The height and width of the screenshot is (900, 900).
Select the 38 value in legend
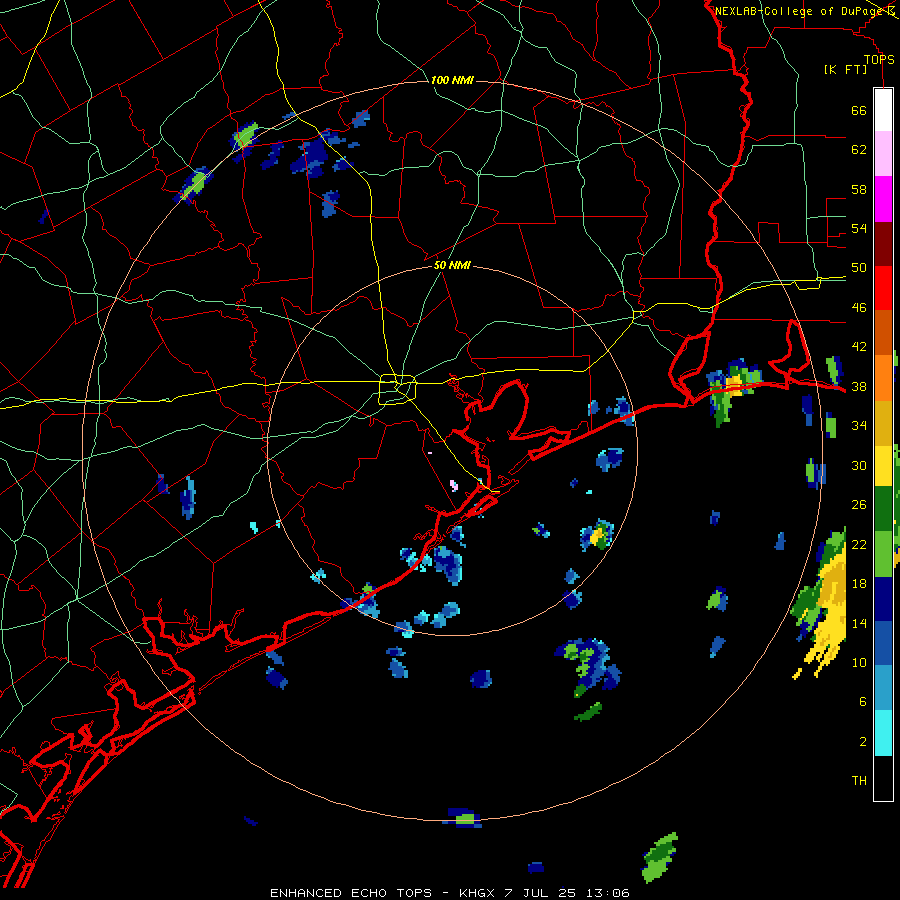pyautogui.click(x=859, y=386)
